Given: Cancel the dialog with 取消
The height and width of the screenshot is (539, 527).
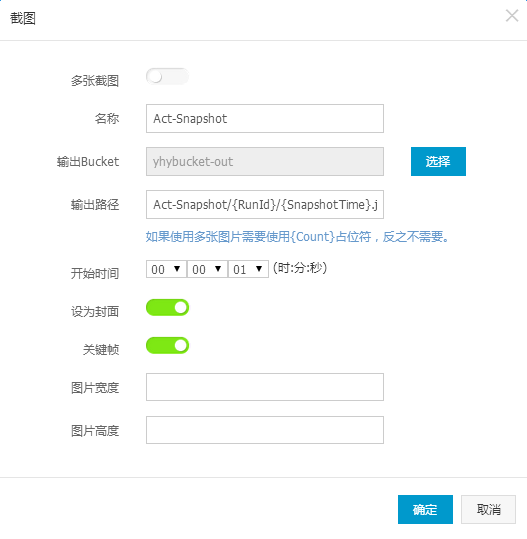Looking at the screenshot, I should pyautogui.click(x=488, y=509).
